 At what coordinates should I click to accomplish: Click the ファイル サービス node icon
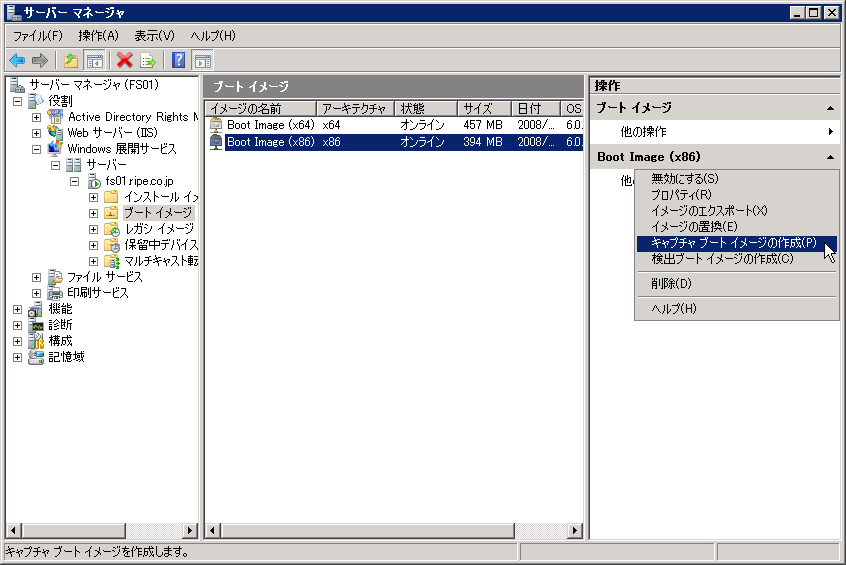[54, 277]
